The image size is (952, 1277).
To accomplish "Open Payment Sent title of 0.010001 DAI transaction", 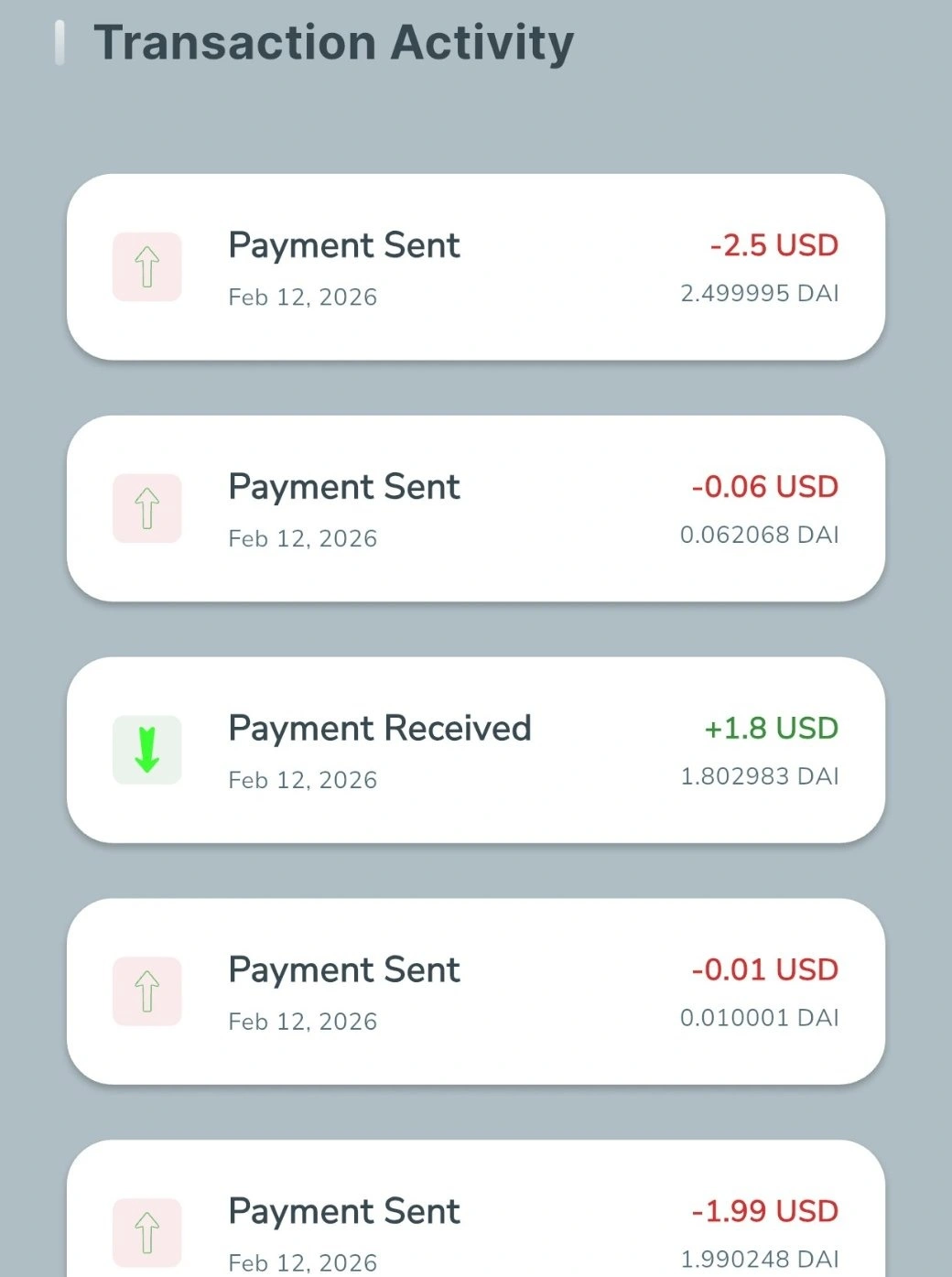I will (x=344, y=970).
